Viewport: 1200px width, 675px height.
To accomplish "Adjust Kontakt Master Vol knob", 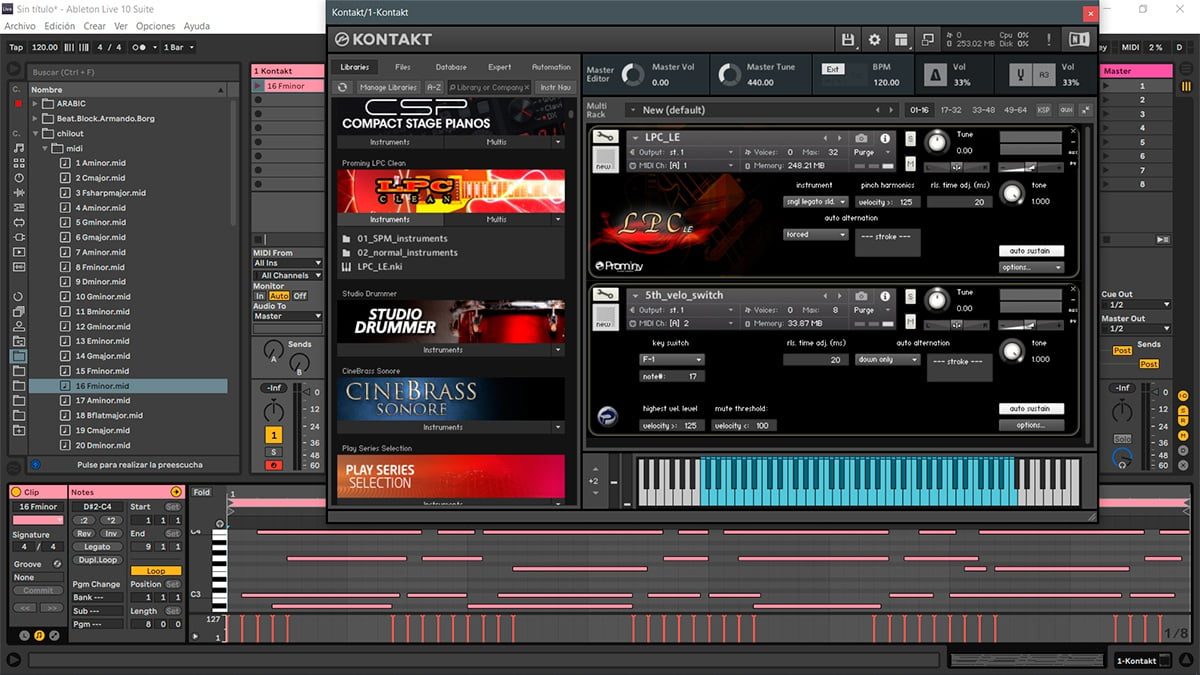I will [x=633, y=75].
